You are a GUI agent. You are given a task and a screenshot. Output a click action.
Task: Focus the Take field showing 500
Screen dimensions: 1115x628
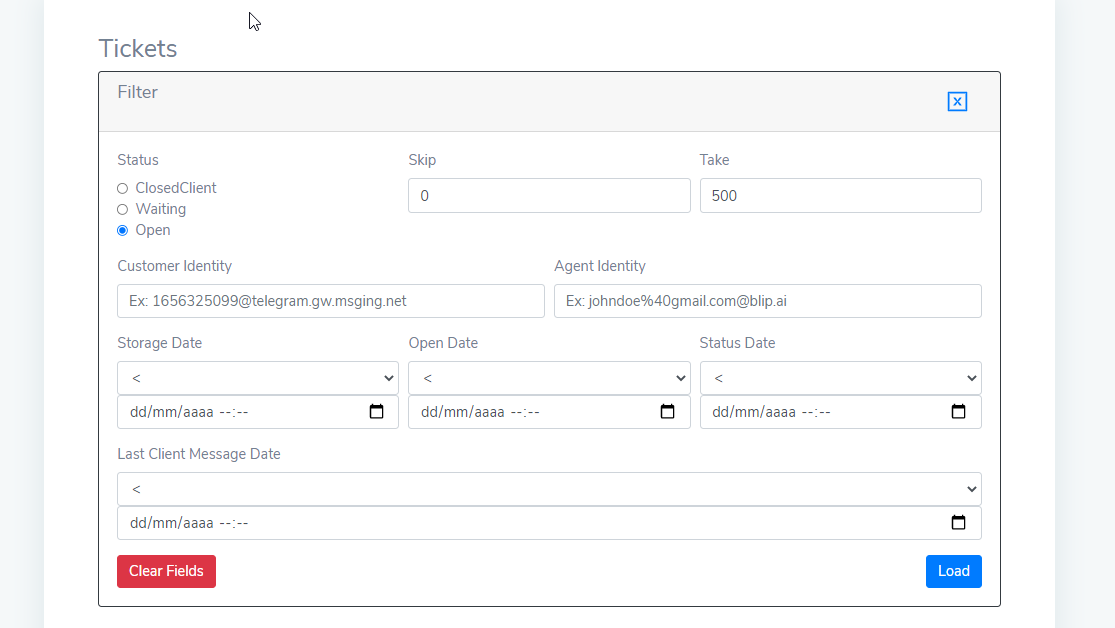(x=841, y=196)
